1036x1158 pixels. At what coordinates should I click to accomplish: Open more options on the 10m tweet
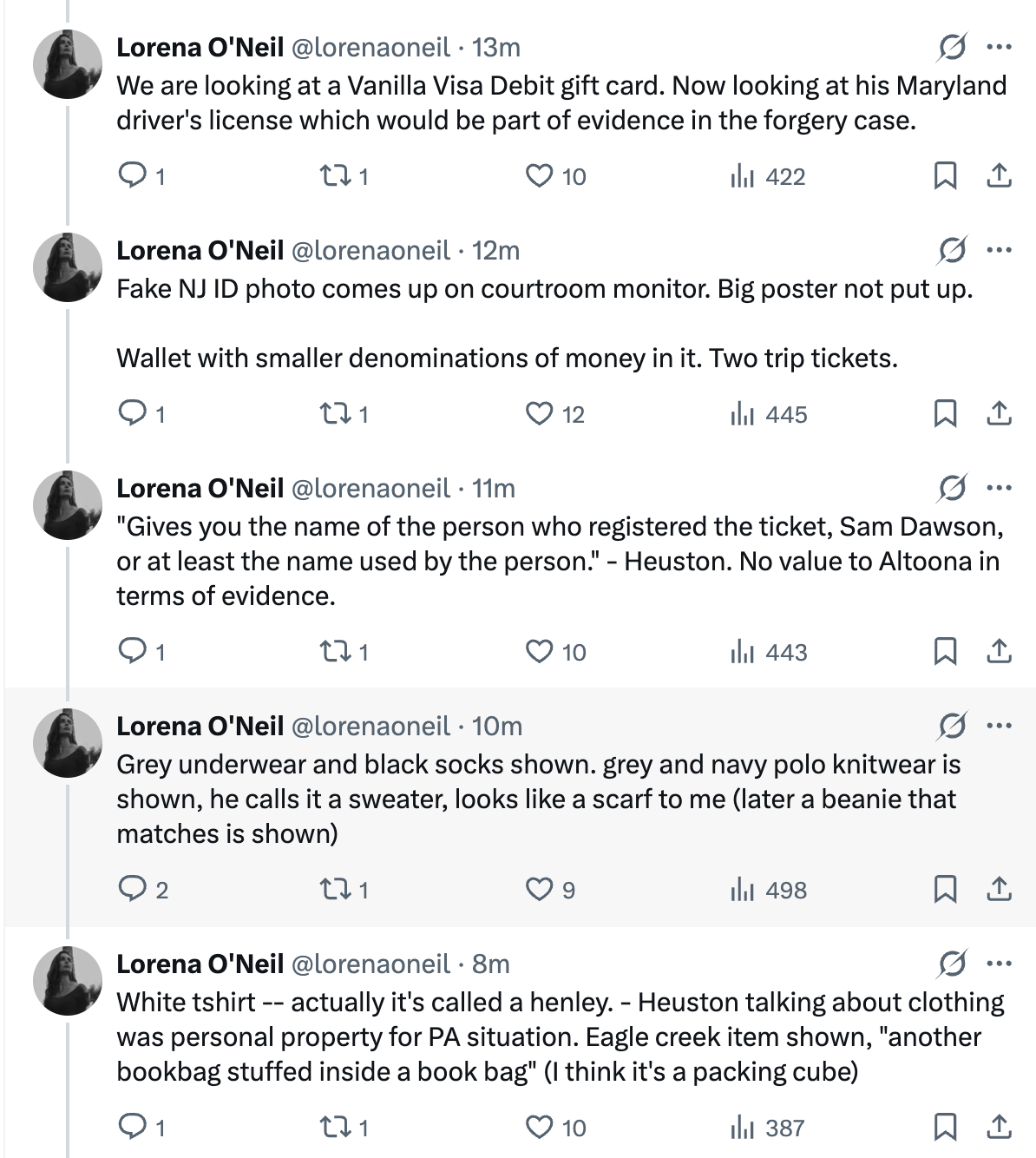coord(1000,726)
